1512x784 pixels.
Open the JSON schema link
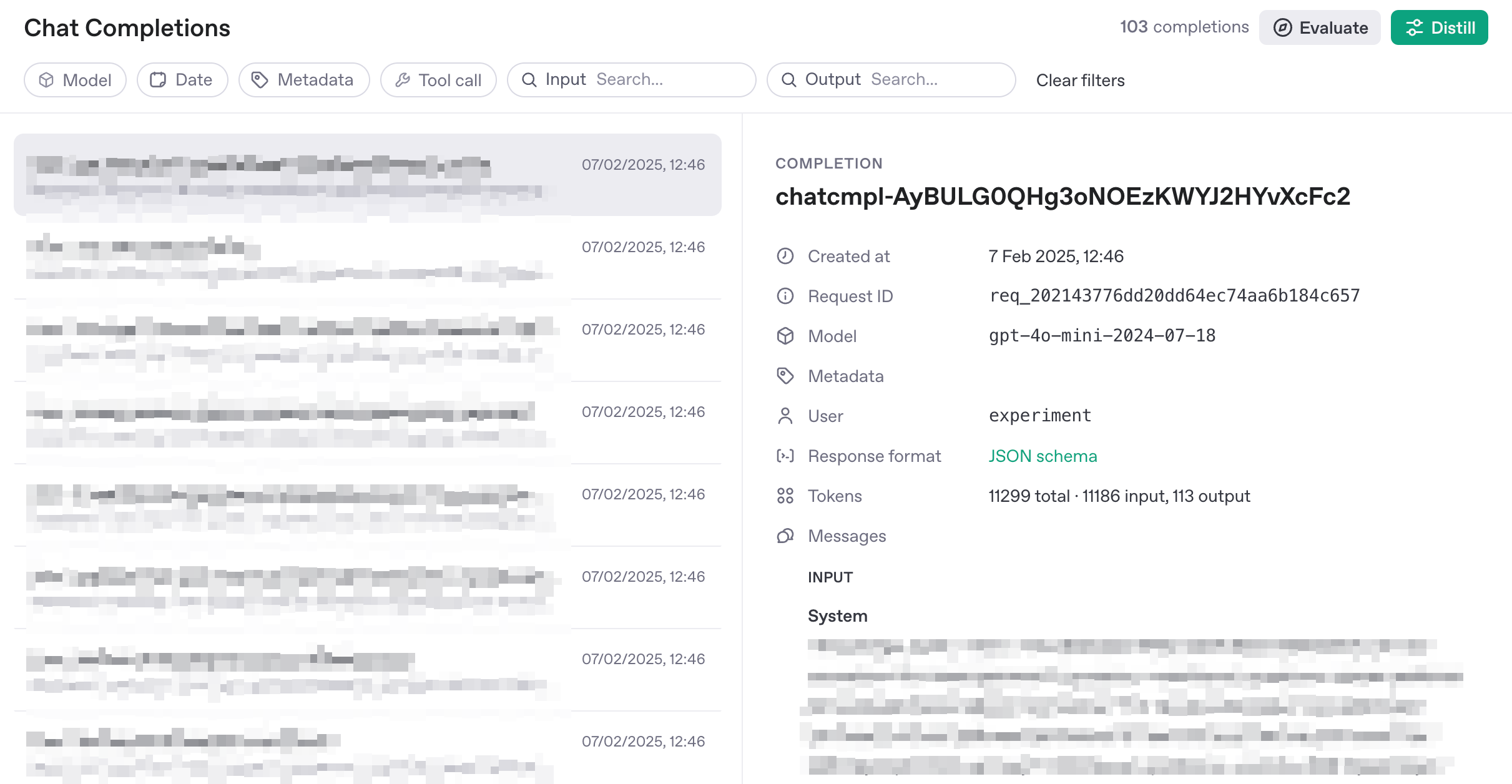(x=1043, y=456)
